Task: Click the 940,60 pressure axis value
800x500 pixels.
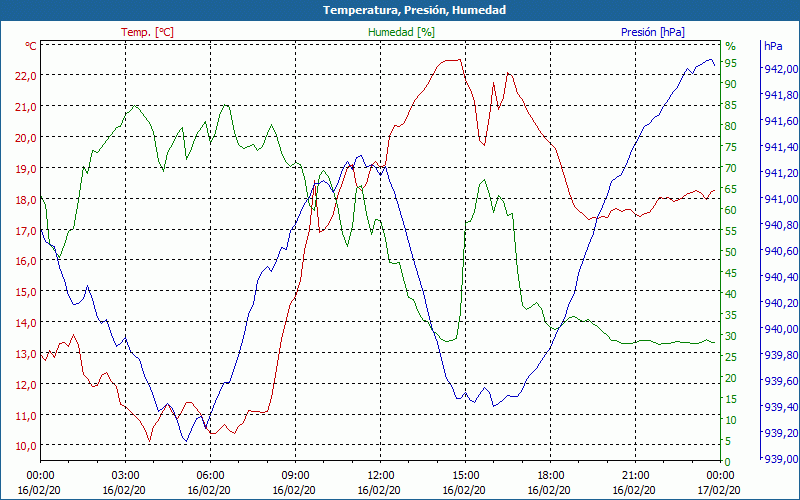Action: 782,251
